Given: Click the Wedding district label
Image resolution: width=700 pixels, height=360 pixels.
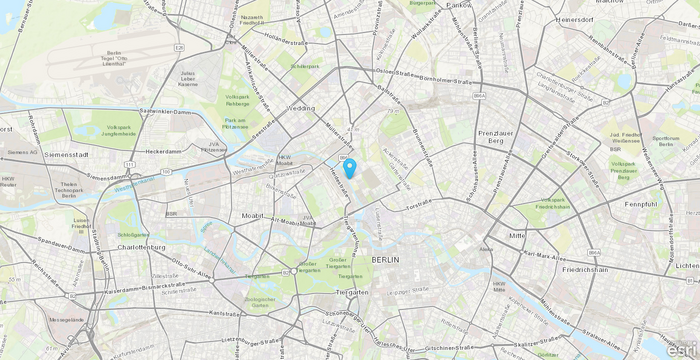Looking at the screenshot, I should click(x=301, y=108).
